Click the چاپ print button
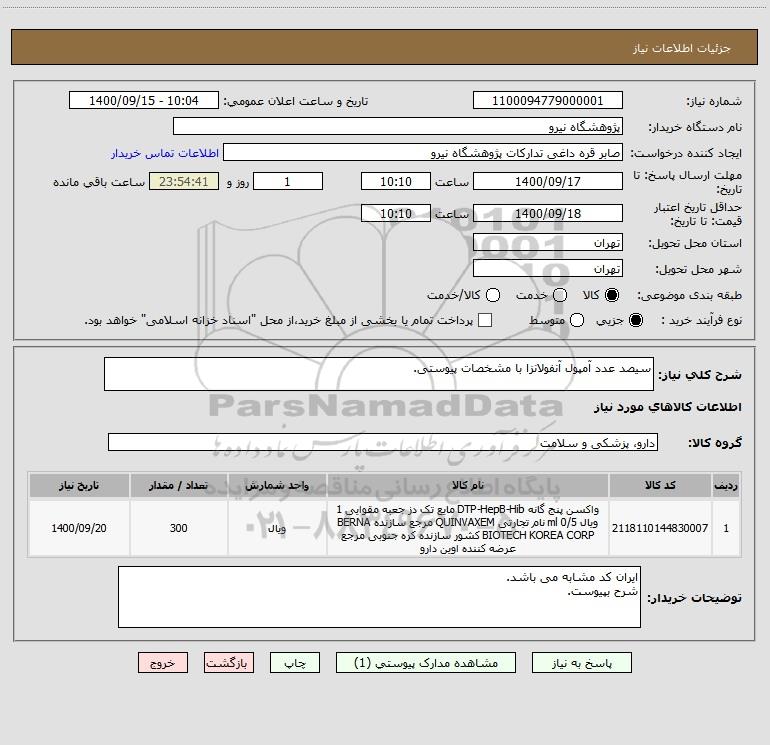The height and width of the screenshot is (745, 770). pyautogui.click(x=295, y=663)
